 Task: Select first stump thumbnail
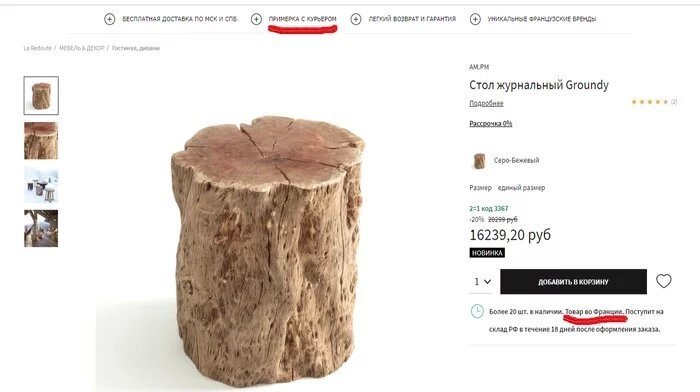(x=41, y=96)
